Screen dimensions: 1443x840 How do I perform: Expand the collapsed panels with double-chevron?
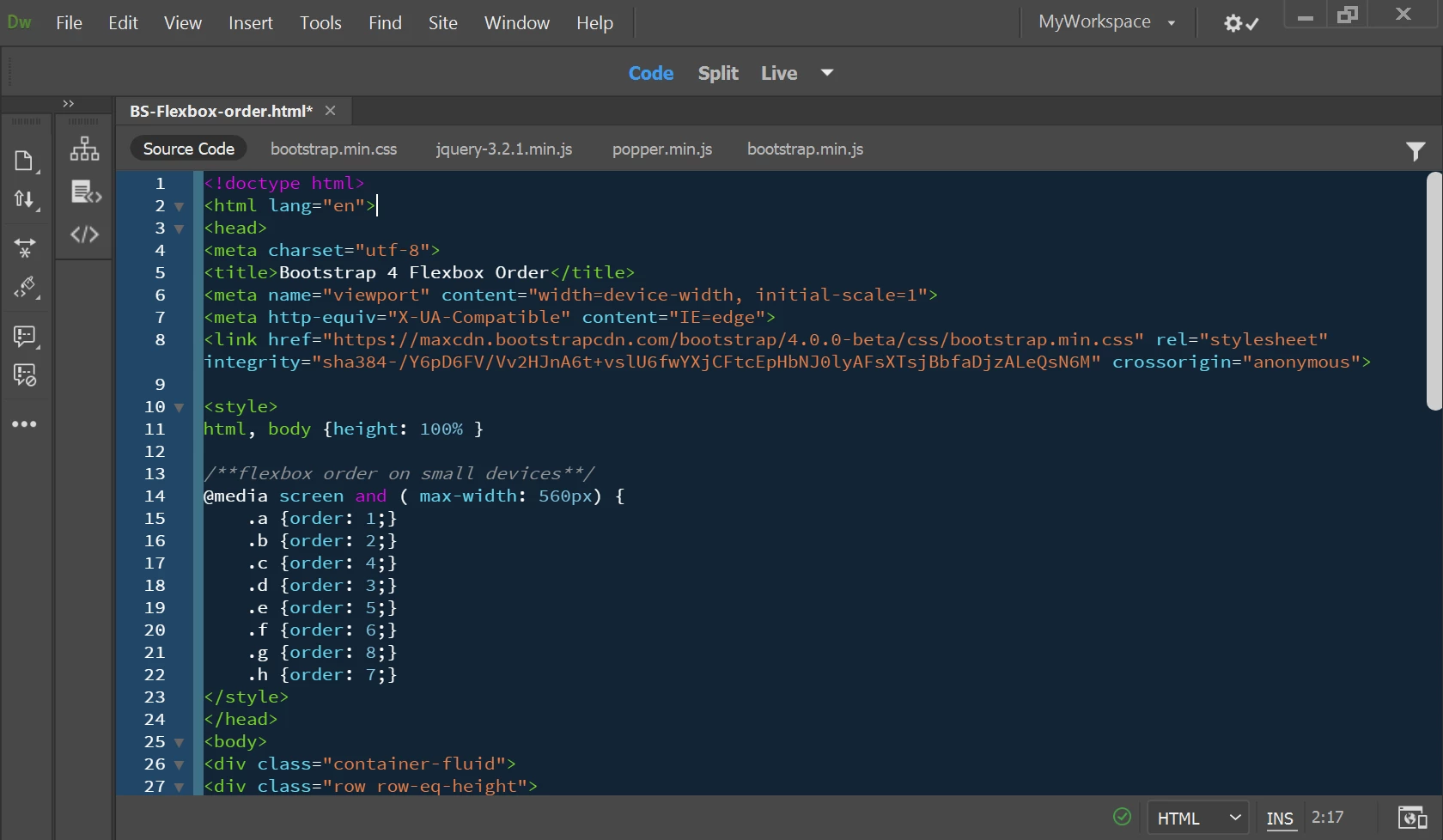coord(69,104)
